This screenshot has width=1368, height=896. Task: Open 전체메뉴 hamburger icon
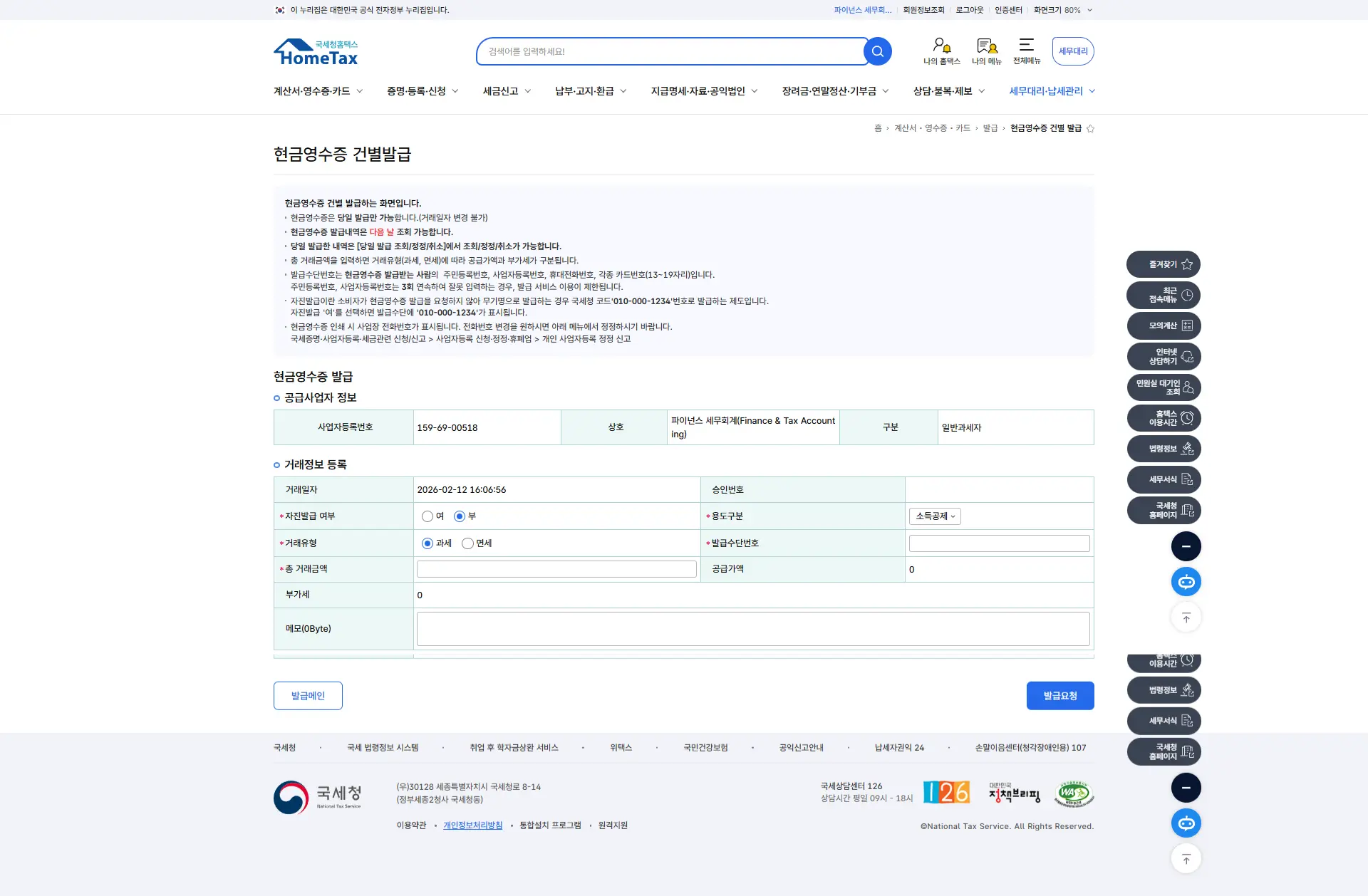point(1026,46)
